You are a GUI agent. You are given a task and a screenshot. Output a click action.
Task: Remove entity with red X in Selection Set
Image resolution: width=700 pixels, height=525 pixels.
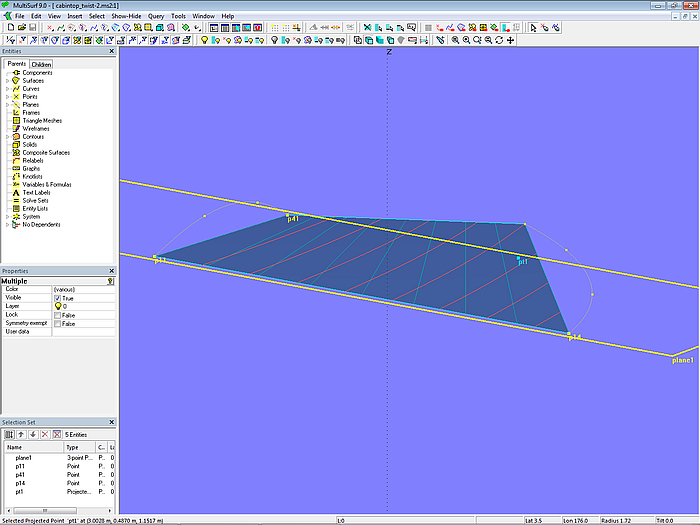pos(43,434)
